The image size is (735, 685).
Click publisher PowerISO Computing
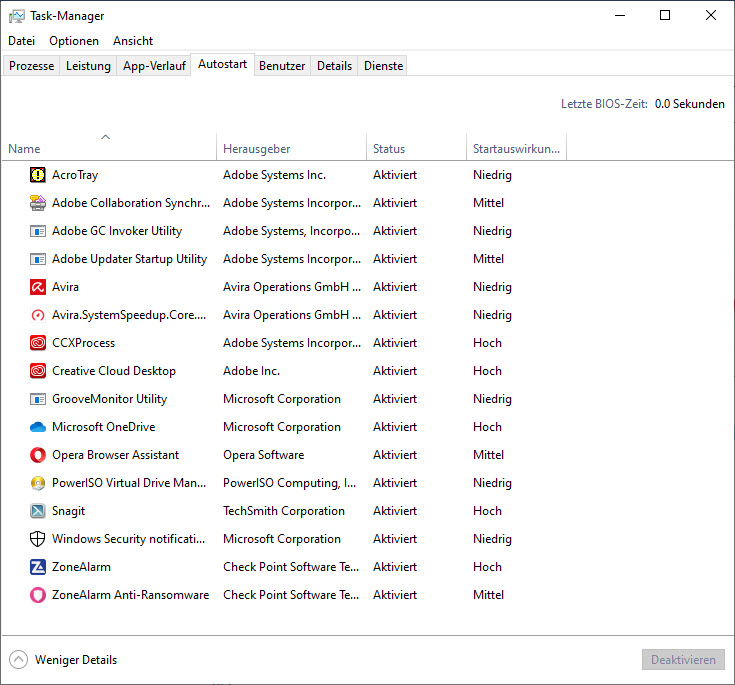coord(290,483)
